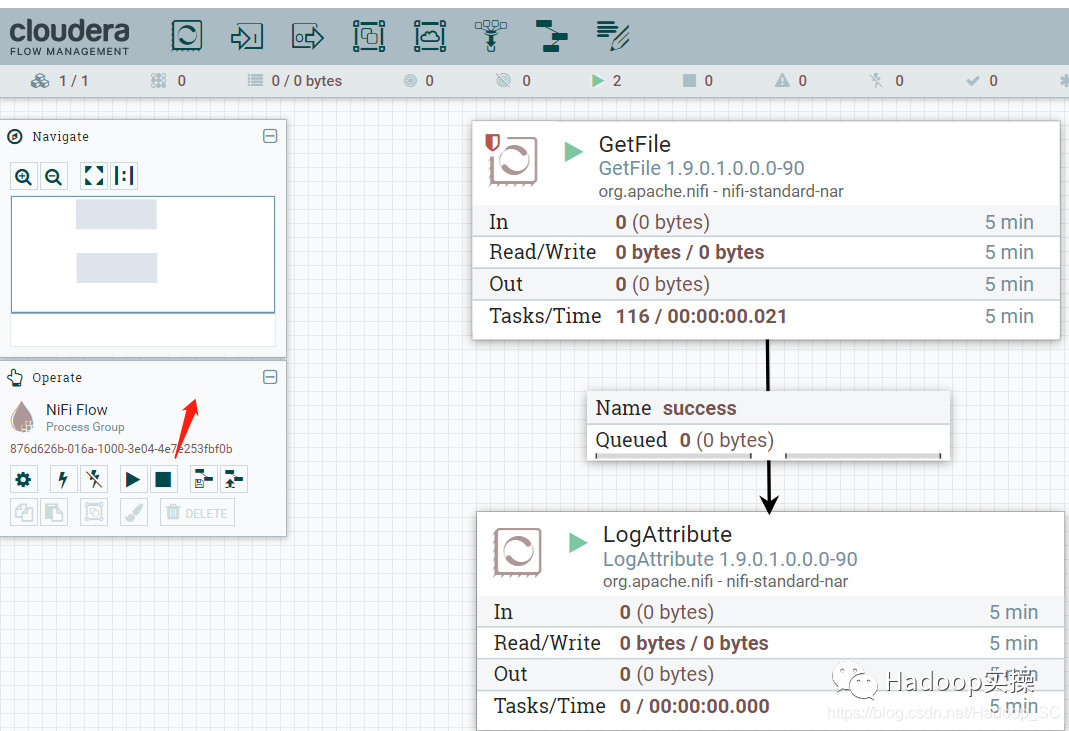This screenshot has height=731, width=1069.
Task: Click the Upload Template icon
Action: pyautogui.click(x=234, y=479)
